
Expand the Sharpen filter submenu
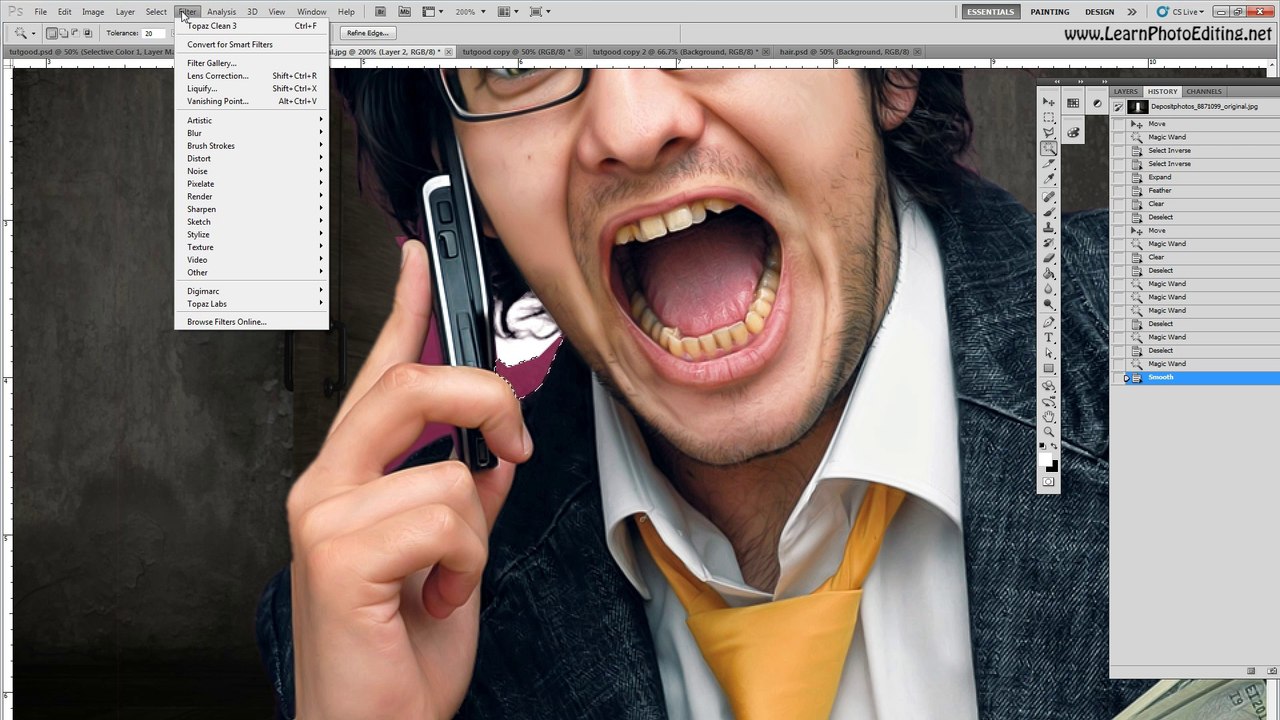(251, 209)
